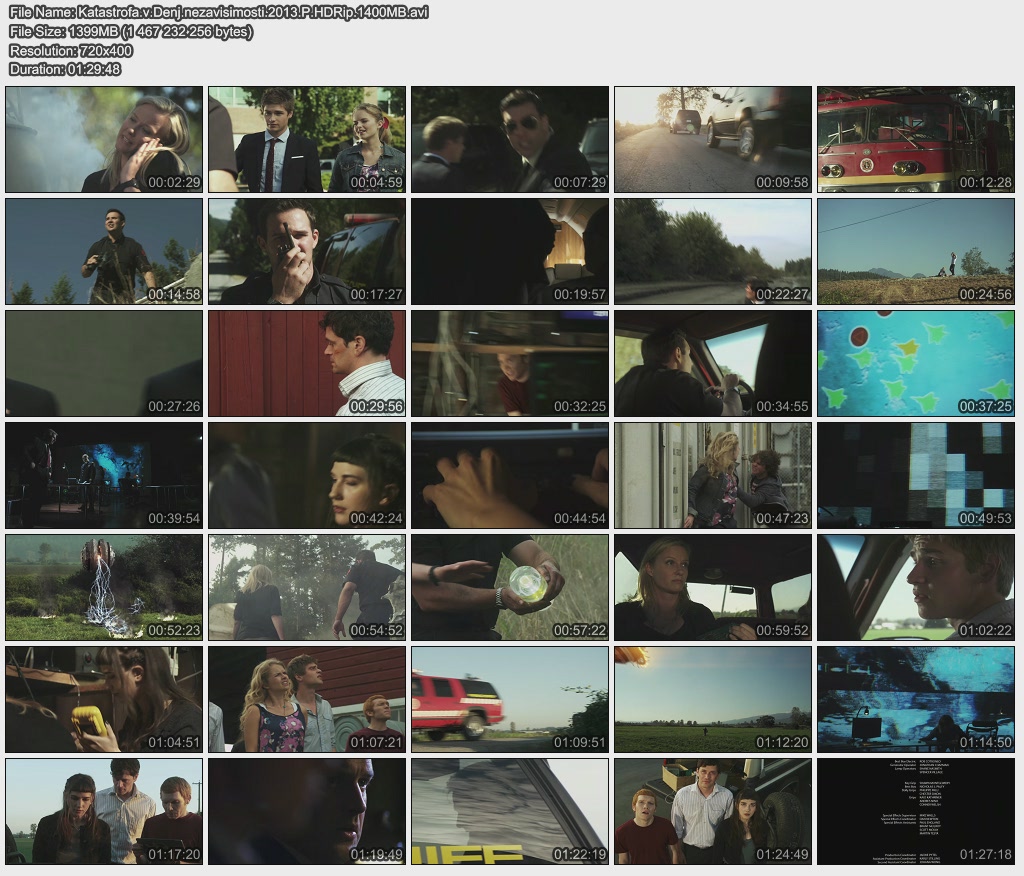Click the File Size text line

click(x=131, y=31)
